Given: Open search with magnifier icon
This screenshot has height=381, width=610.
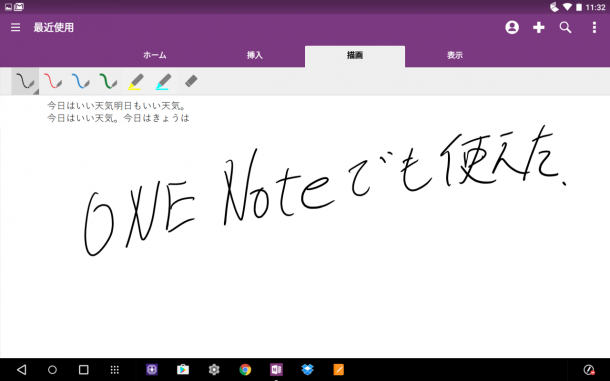Looking at the screenshot, I should [565, 27].
